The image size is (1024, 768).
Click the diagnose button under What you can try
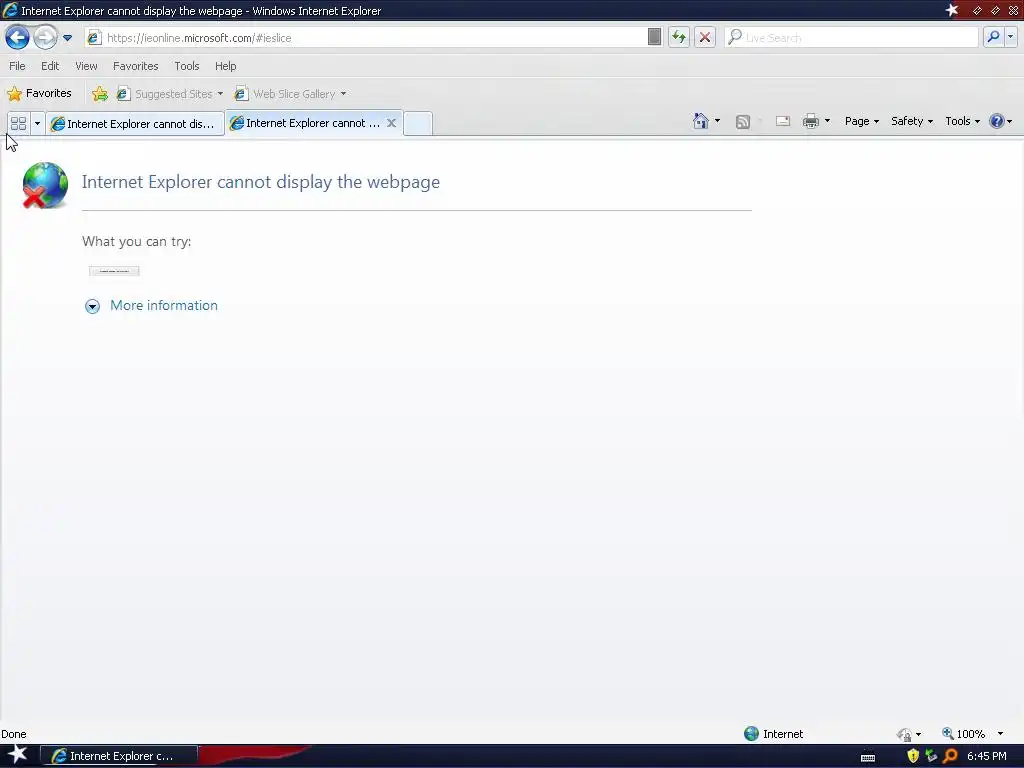[x=114, y=271]
